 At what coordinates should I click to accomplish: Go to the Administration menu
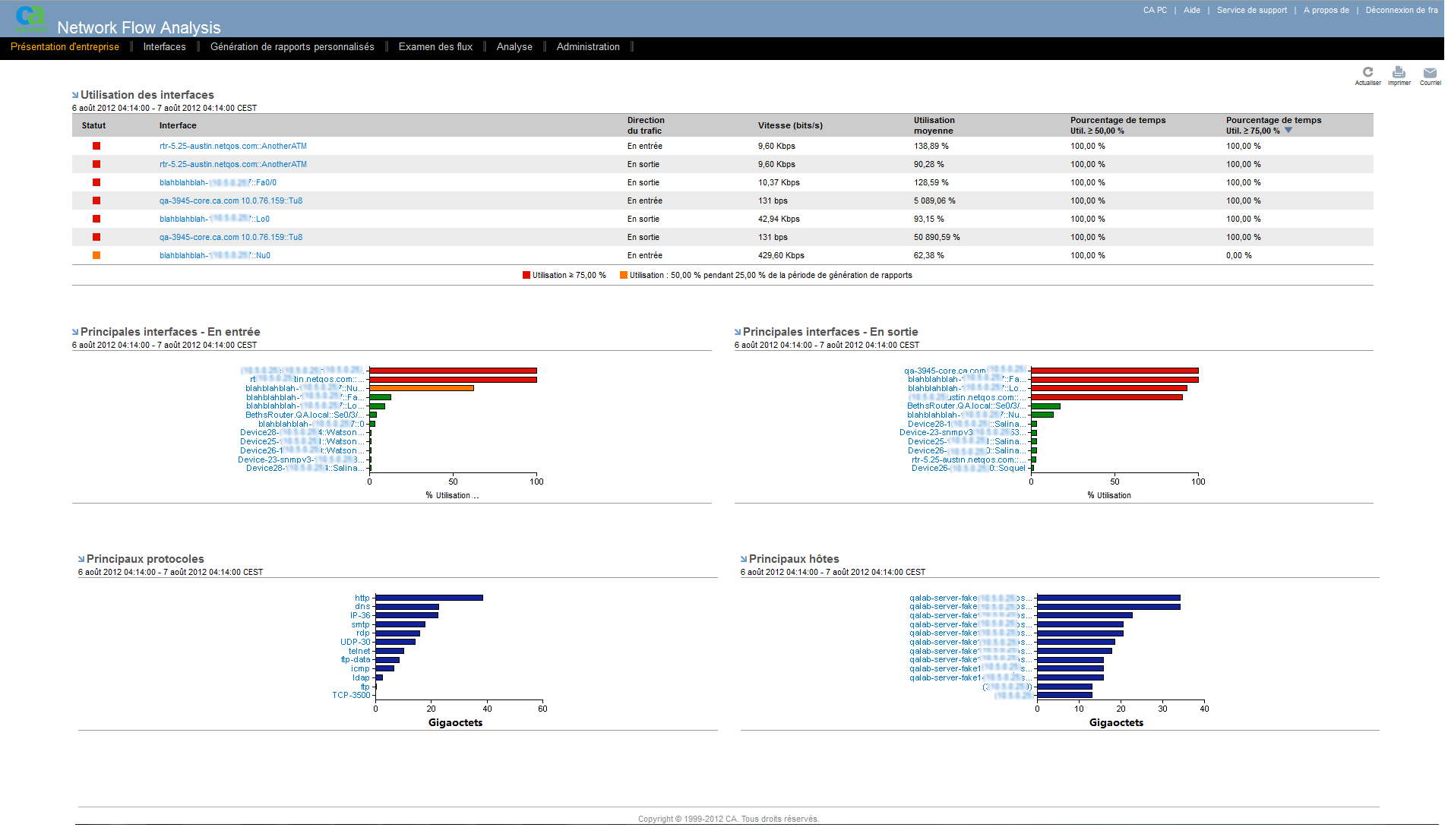pyautogui.click(x=587, y=47)
